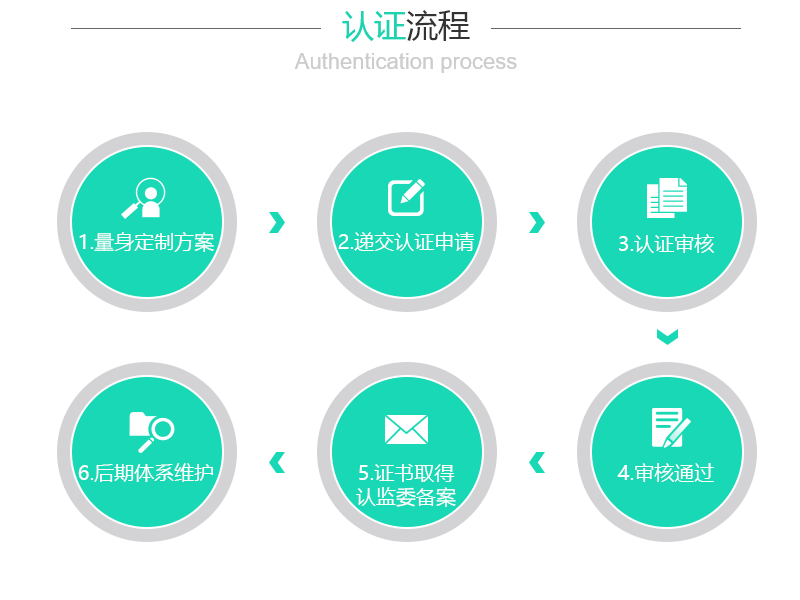This screenshot has height=600, width=800.
Task: Click the left chevron between steps 5 and 6
Action: [277, 462]
